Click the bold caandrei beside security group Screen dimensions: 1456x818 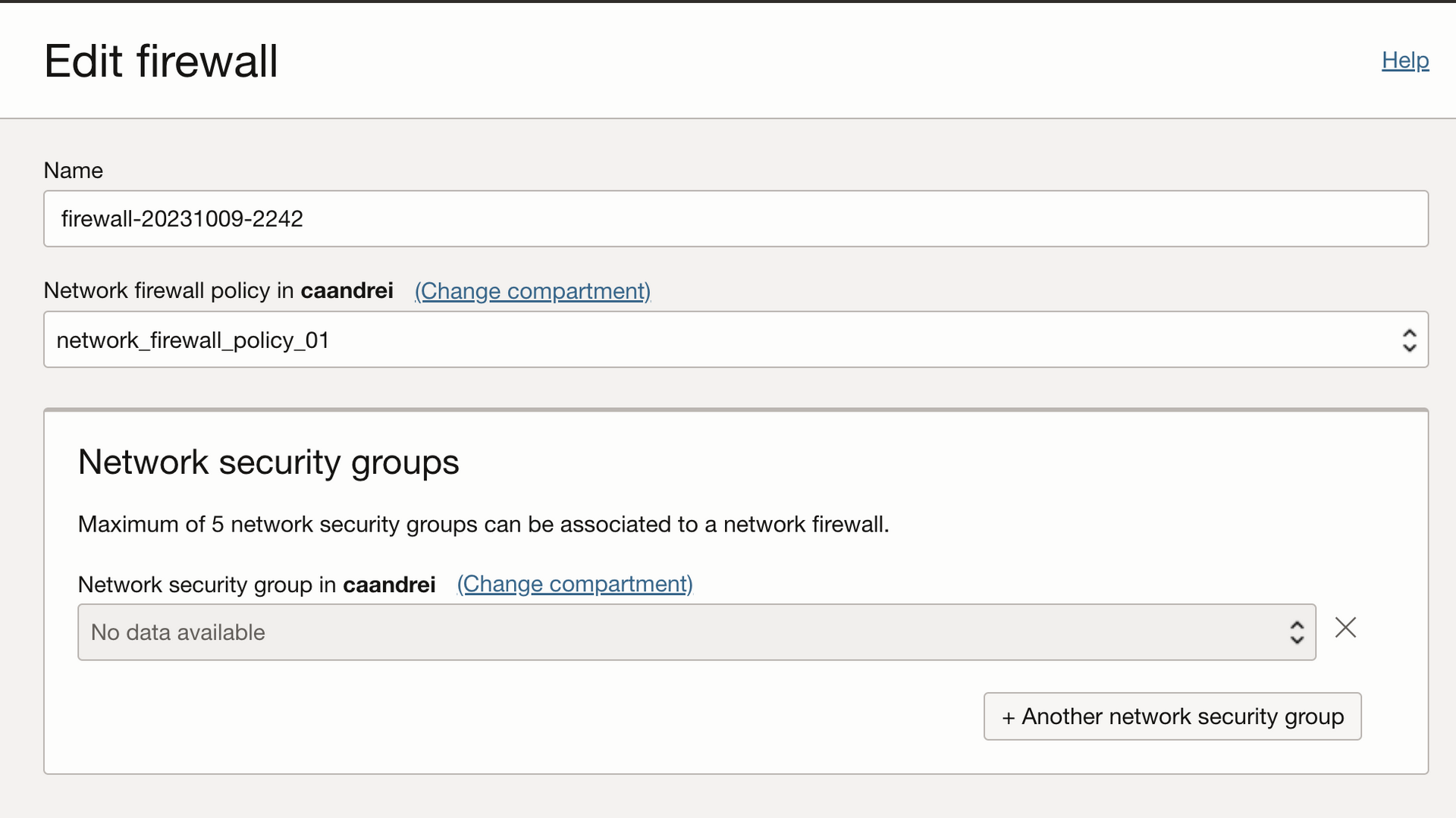click(x=389, y=585)
